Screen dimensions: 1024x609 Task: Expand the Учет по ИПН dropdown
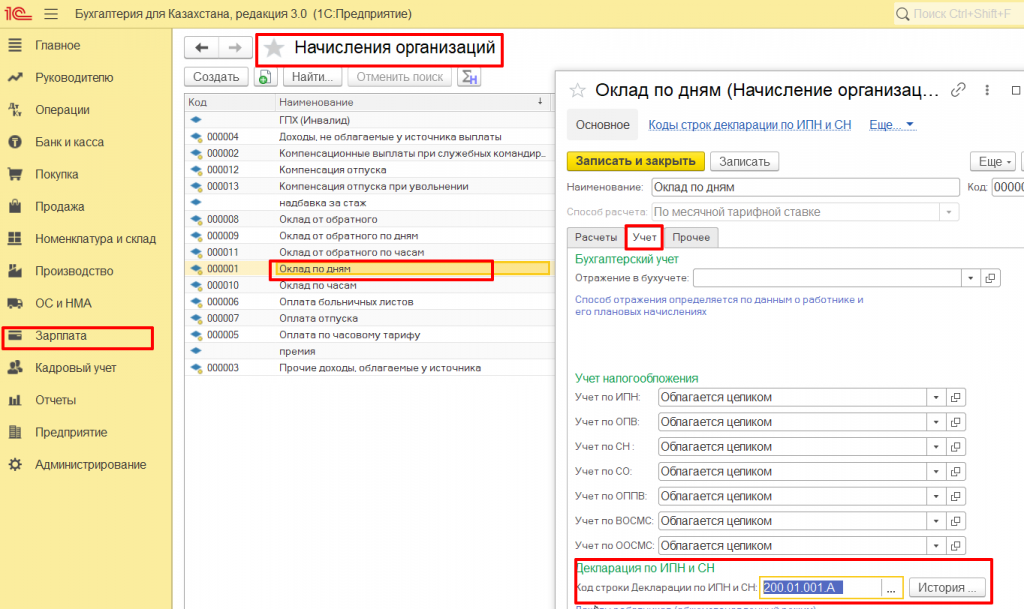coord(936,397)
